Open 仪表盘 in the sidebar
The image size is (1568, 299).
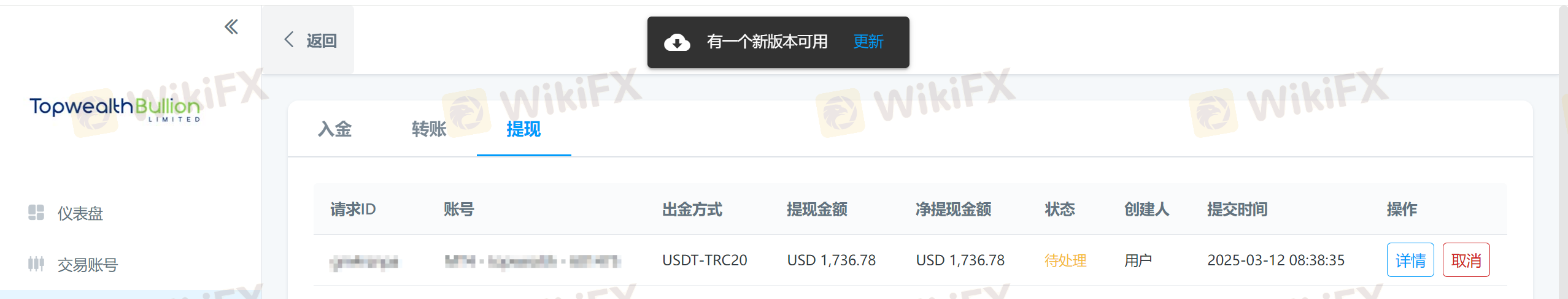point(80,213)
